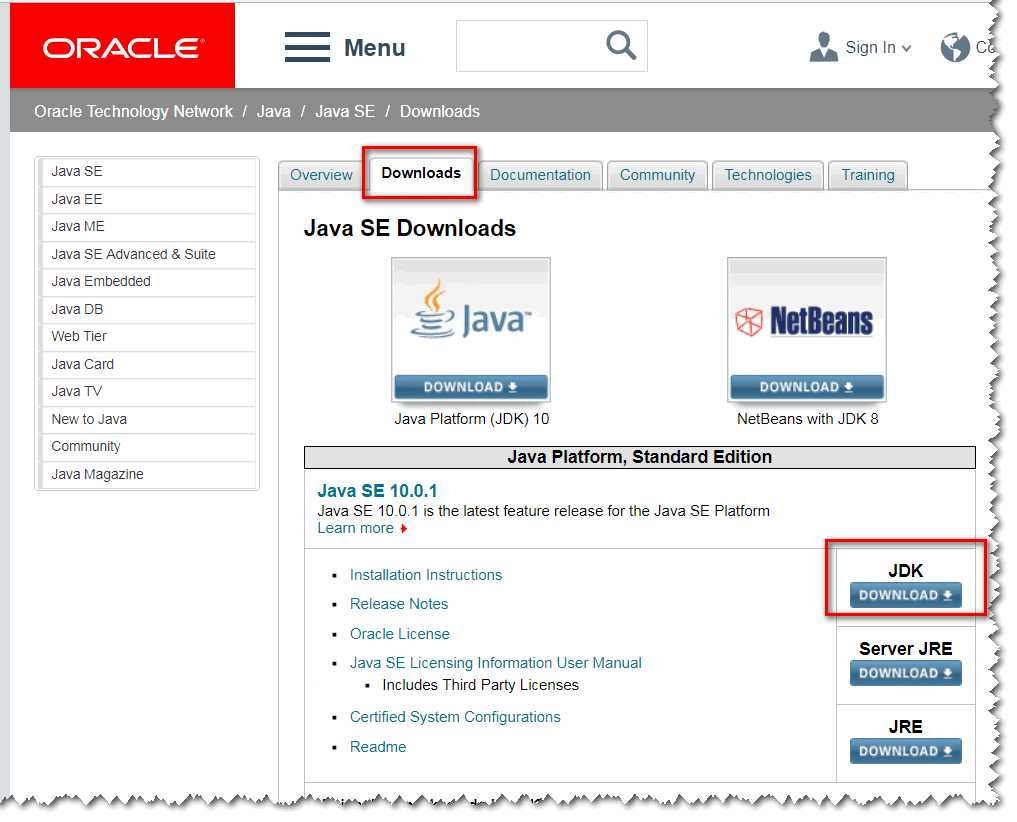Select the Downloads tab

(x=421, y=173)
